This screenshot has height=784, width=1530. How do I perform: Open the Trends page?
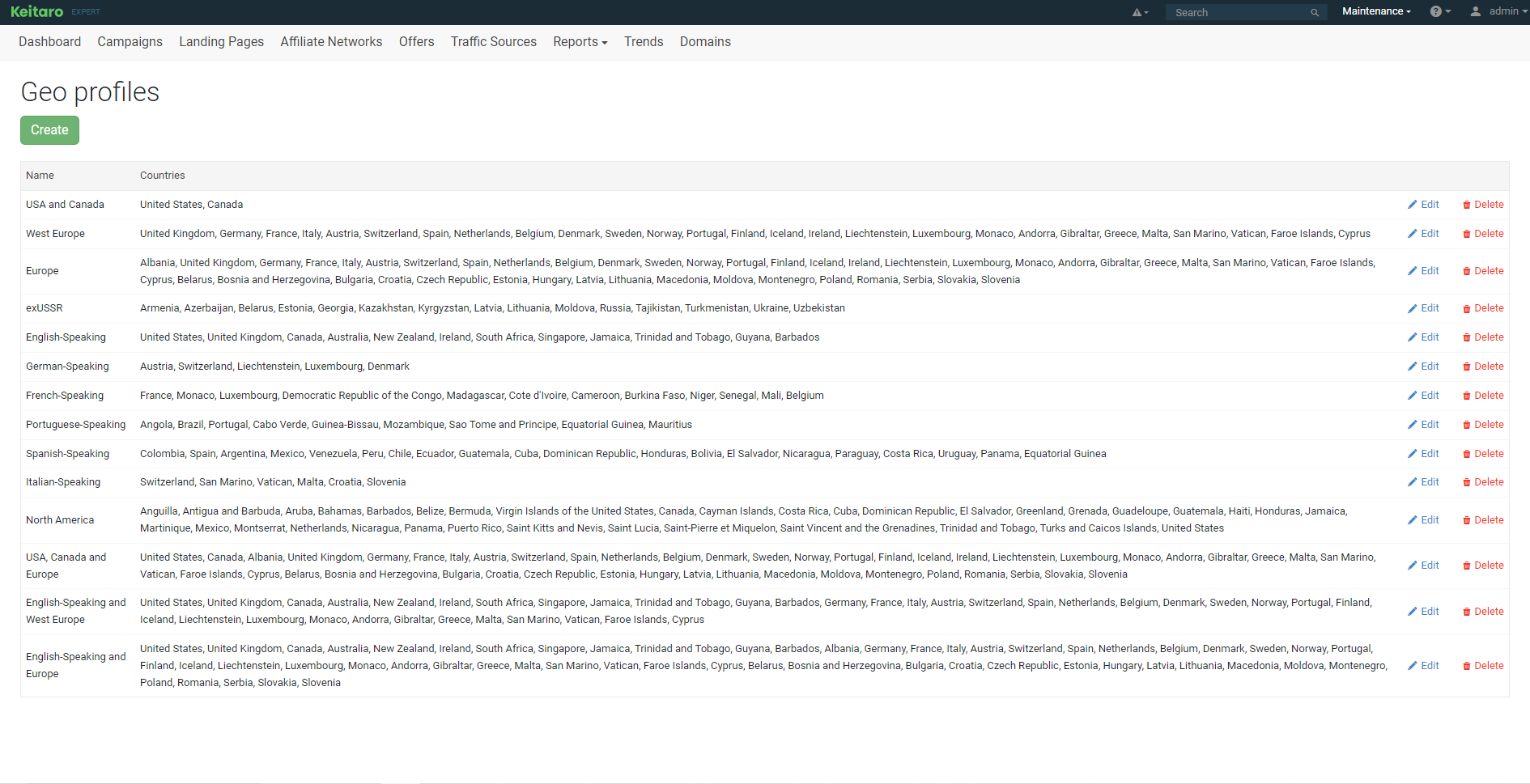tap(644, 42)
